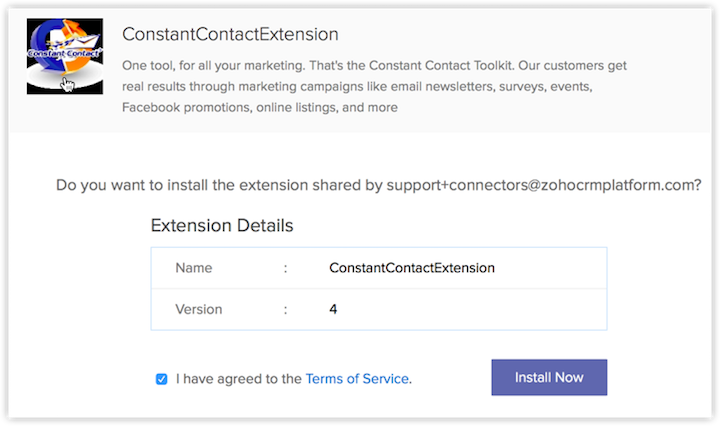Select the Extension Details heading

(222, 226)
